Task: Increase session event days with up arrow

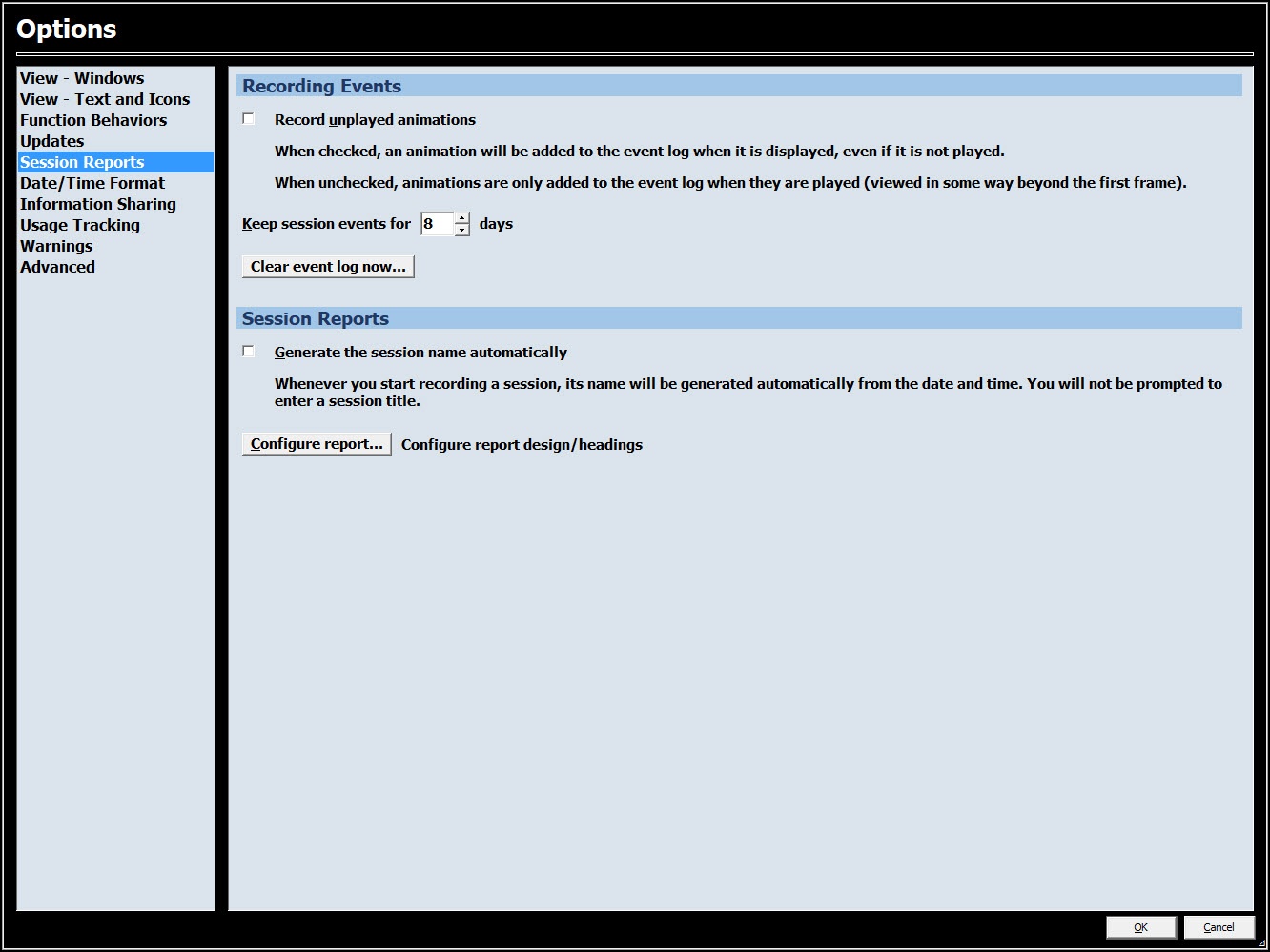Action: click(462, 218)
